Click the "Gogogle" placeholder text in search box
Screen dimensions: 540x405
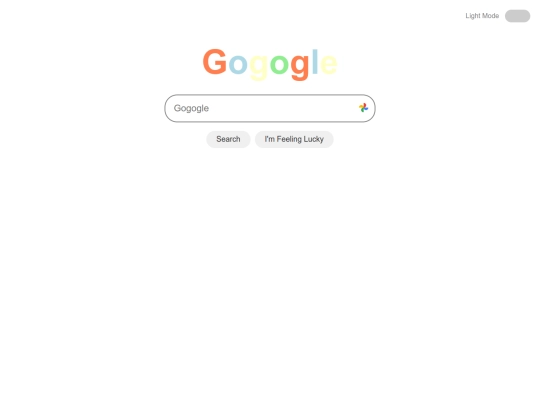coord(191,108)
